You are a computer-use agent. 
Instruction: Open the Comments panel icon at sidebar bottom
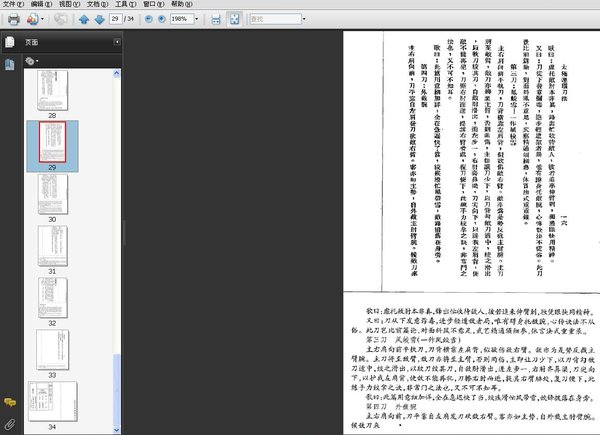coord(10,402)
